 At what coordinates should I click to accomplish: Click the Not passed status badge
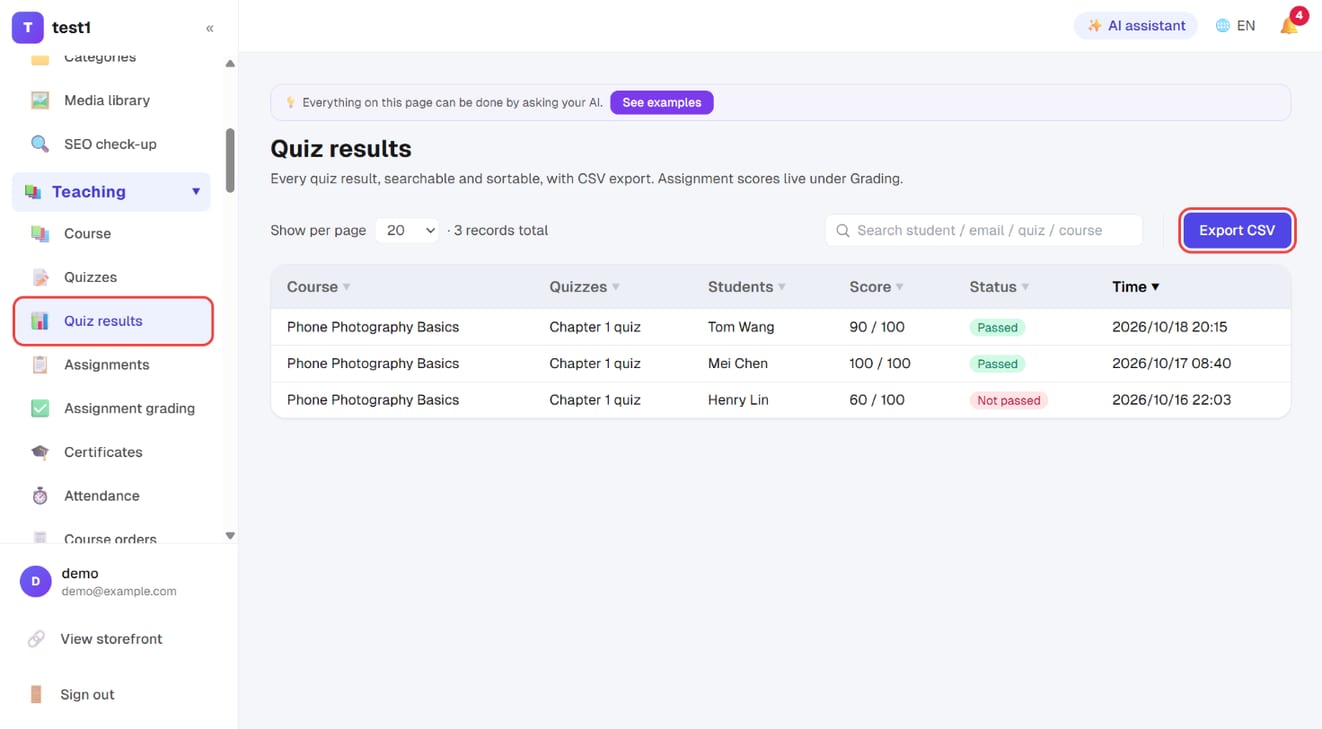point(1008,400)
